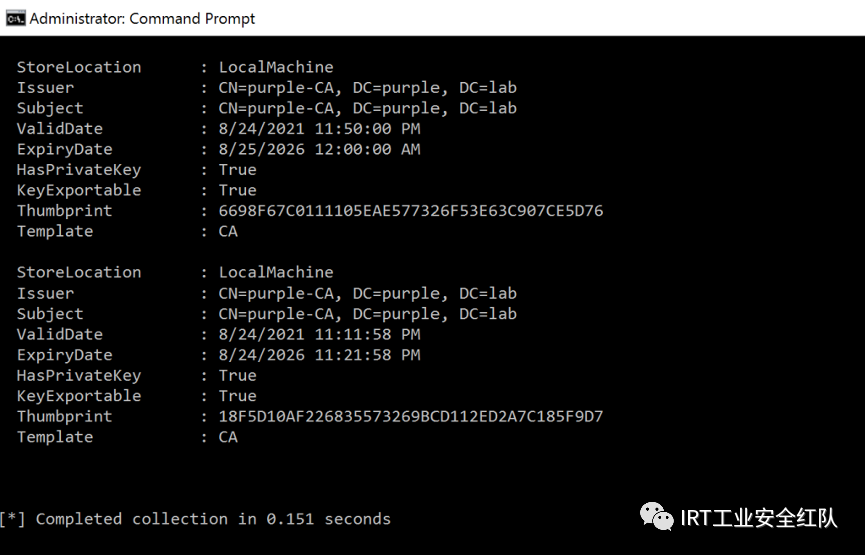Click the ExpiryDate 8/24/2026 11:21:58 PM value

pyautogui.click(x=319, y=355)
